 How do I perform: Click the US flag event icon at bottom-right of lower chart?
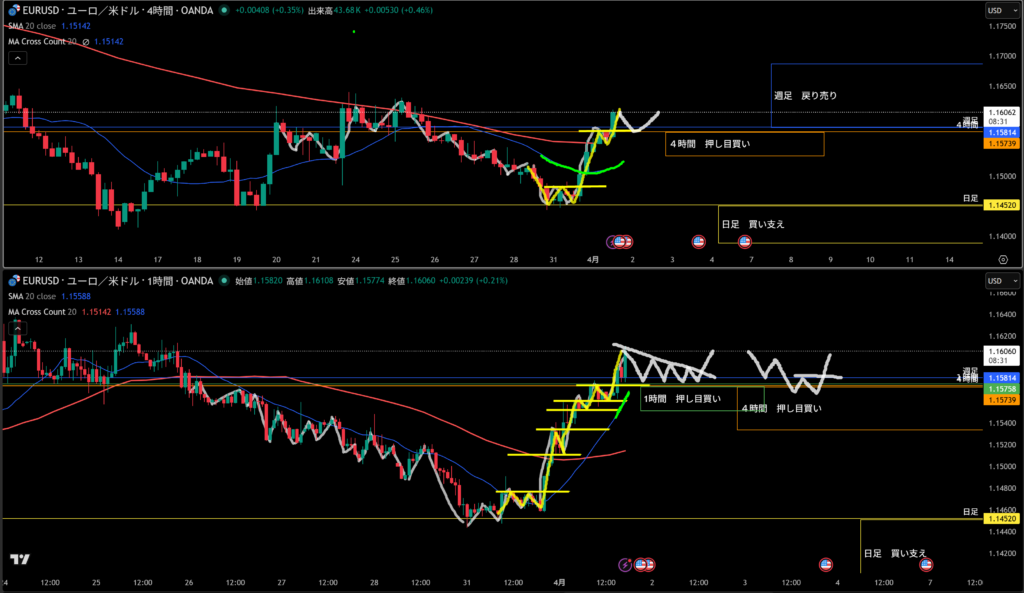pyautogui.click(x=925, y=564)
